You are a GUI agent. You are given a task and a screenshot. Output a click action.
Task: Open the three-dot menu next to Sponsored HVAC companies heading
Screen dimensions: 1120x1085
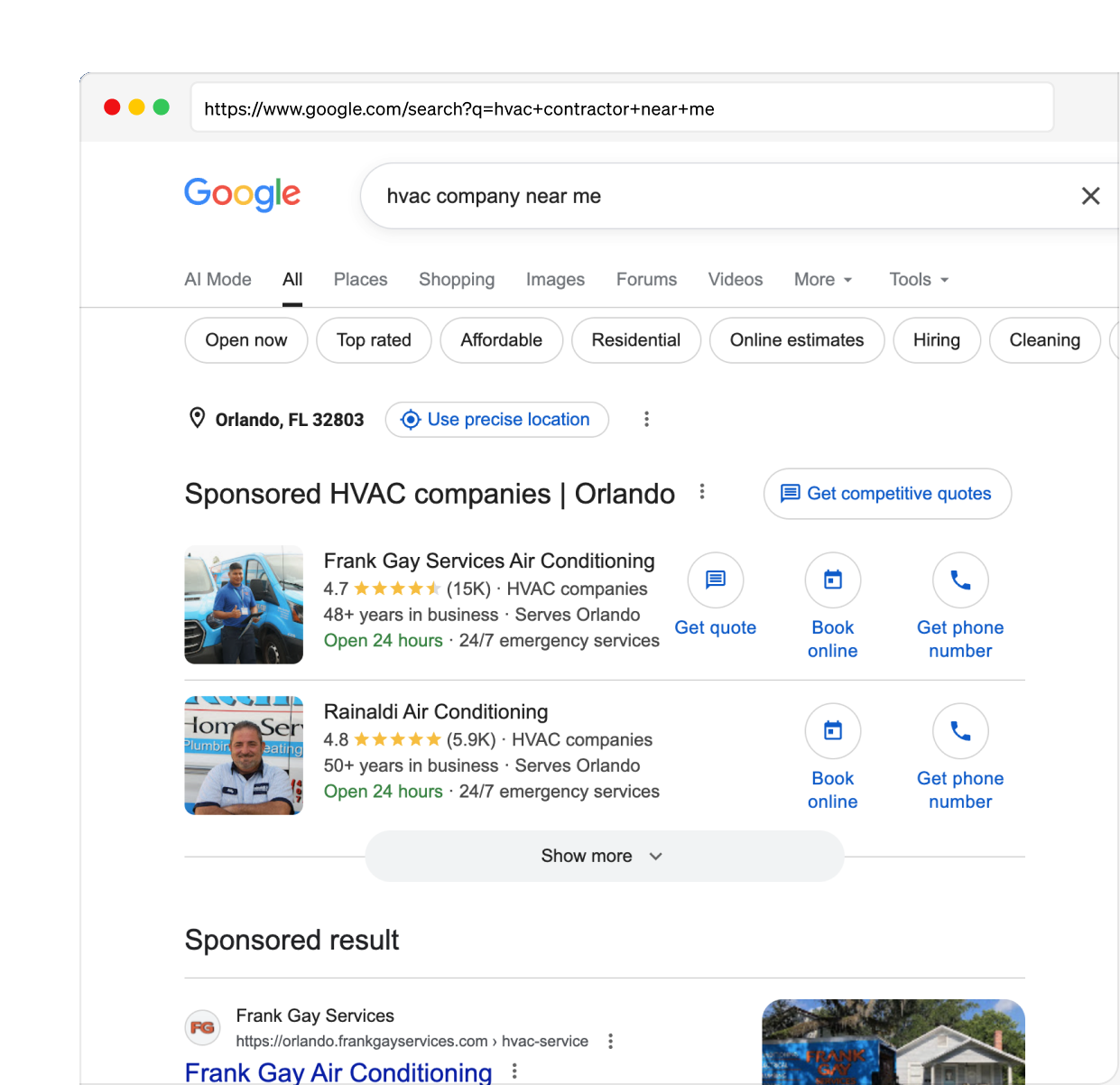tap(702, 492)
